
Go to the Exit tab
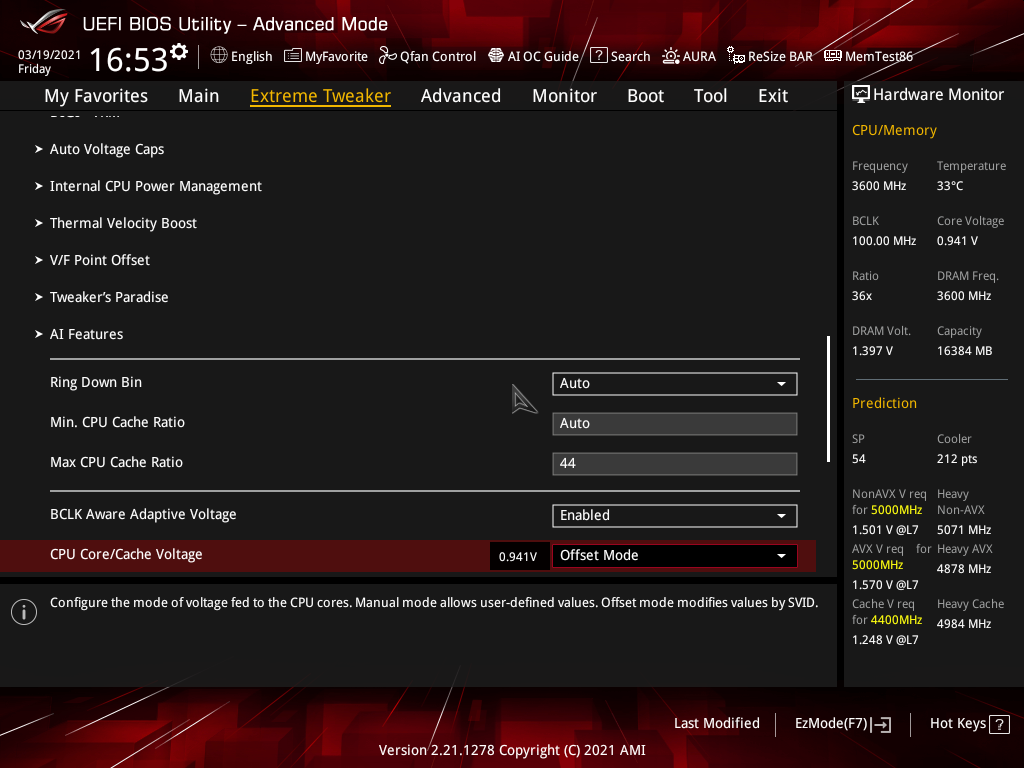coord(773,96)
